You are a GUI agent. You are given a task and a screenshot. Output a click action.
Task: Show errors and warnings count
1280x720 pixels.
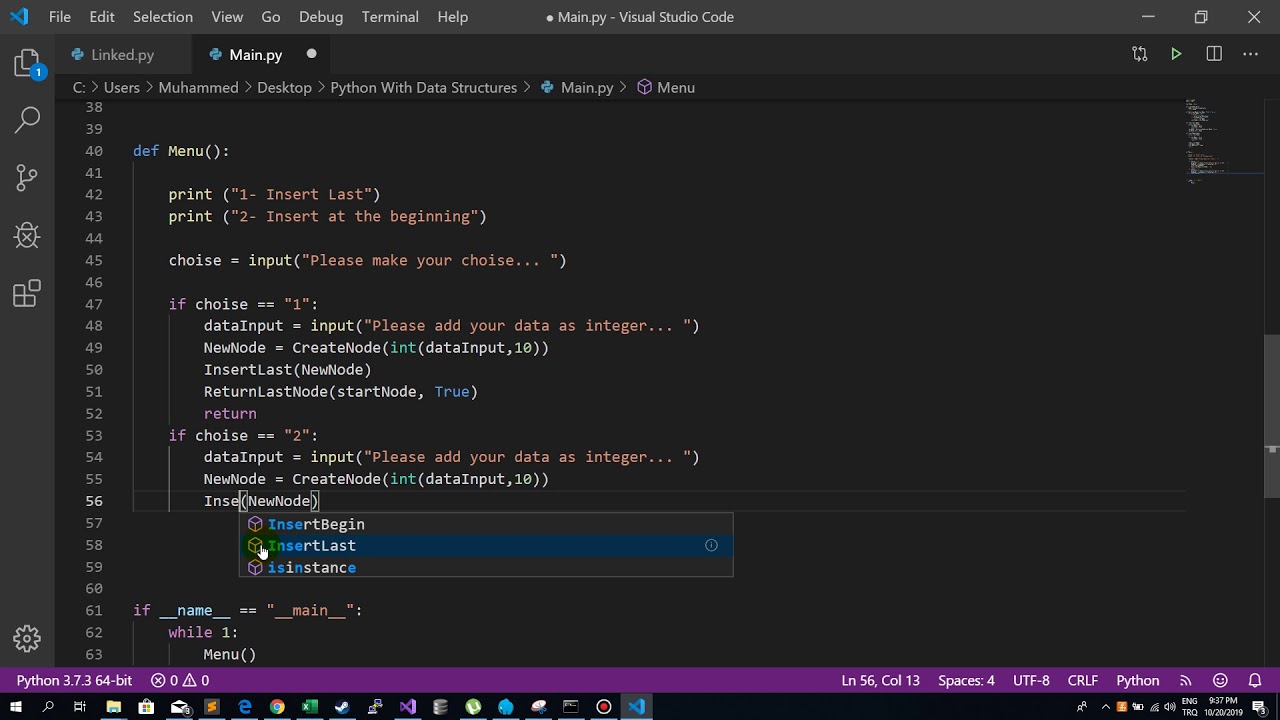(180, 680)
